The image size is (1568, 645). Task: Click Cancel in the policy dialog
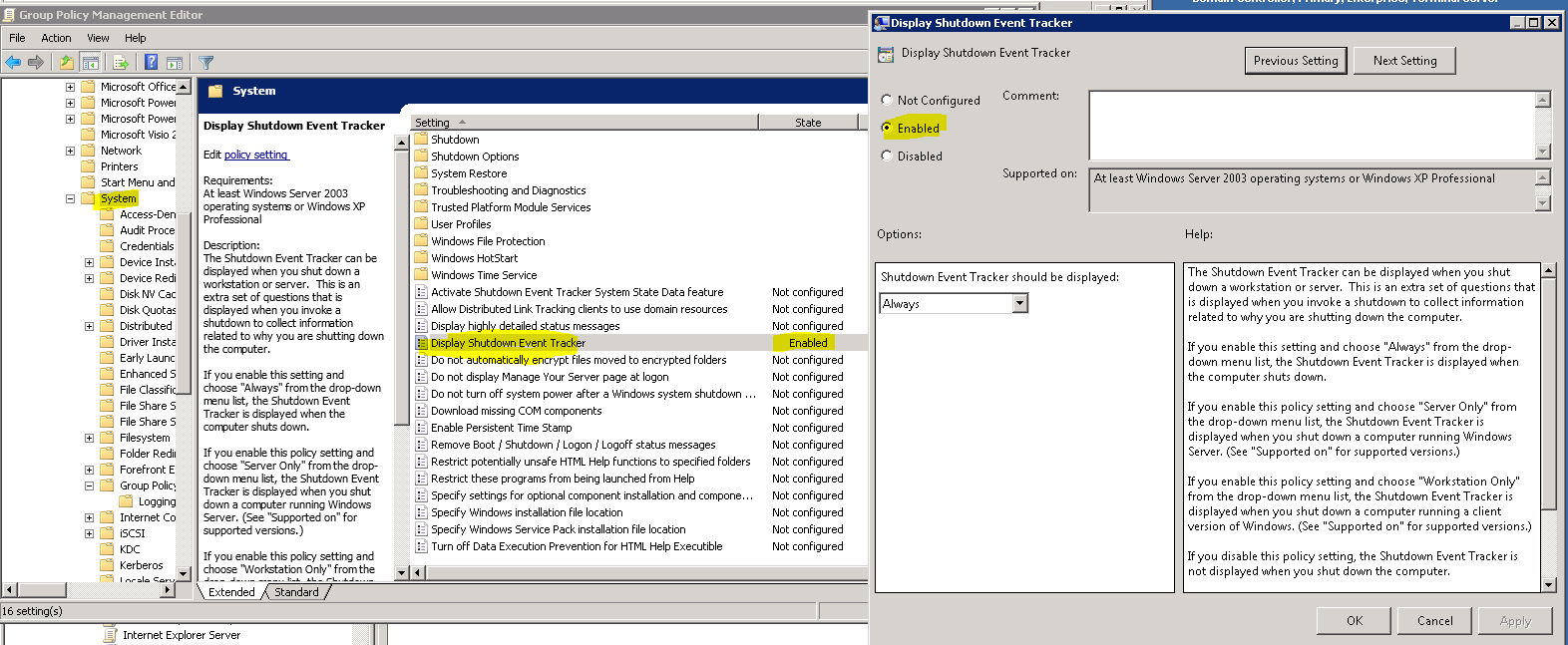[x=1434, y=620]
